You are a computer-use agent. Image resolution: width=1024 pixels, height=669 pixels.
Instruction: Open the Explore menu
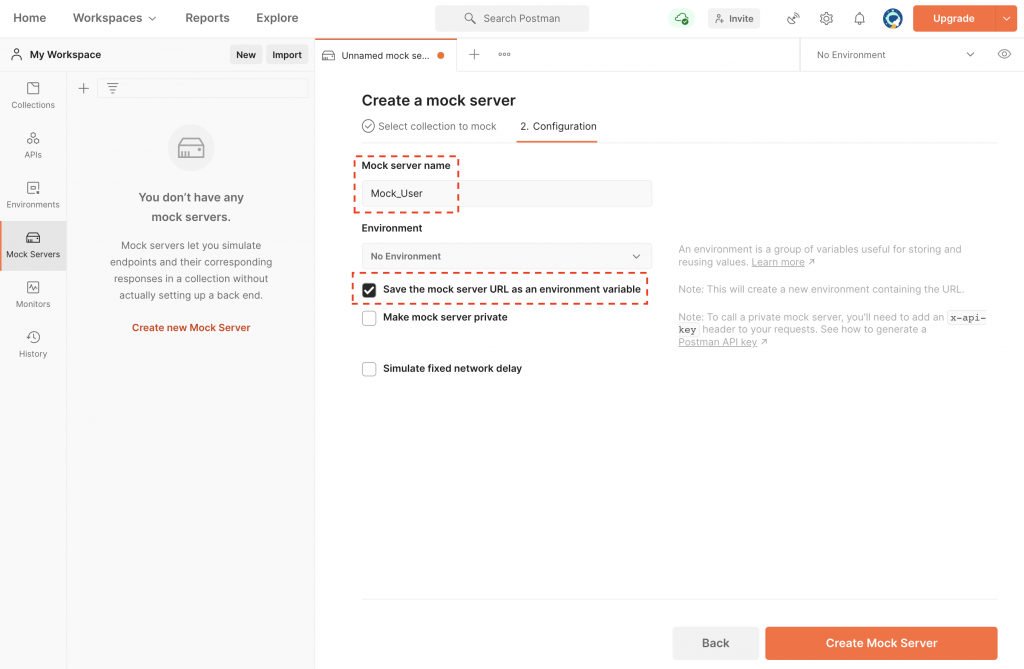click(x=277, y=18)
